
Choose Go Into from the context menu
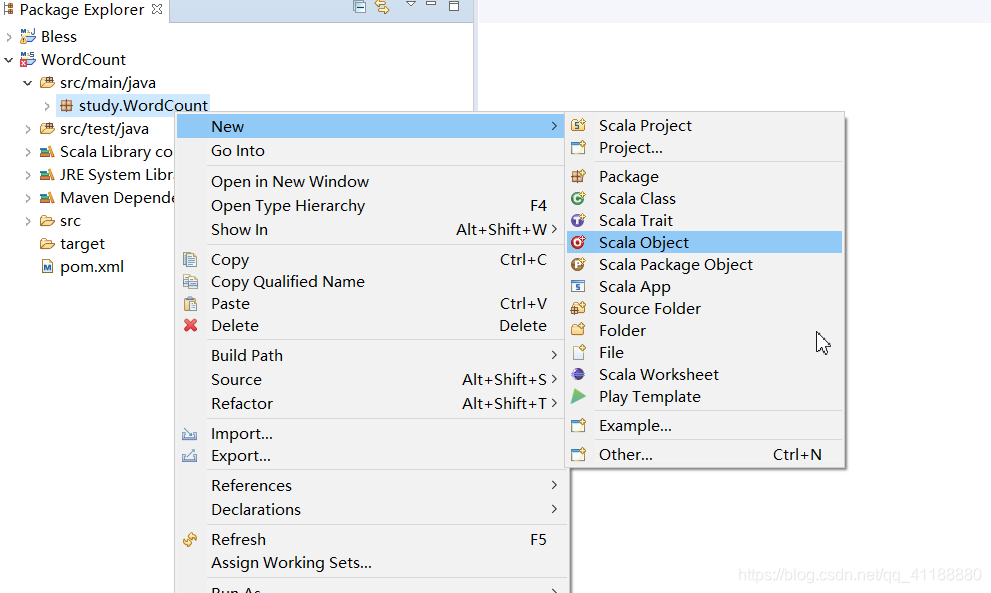[x=370, y=150]
